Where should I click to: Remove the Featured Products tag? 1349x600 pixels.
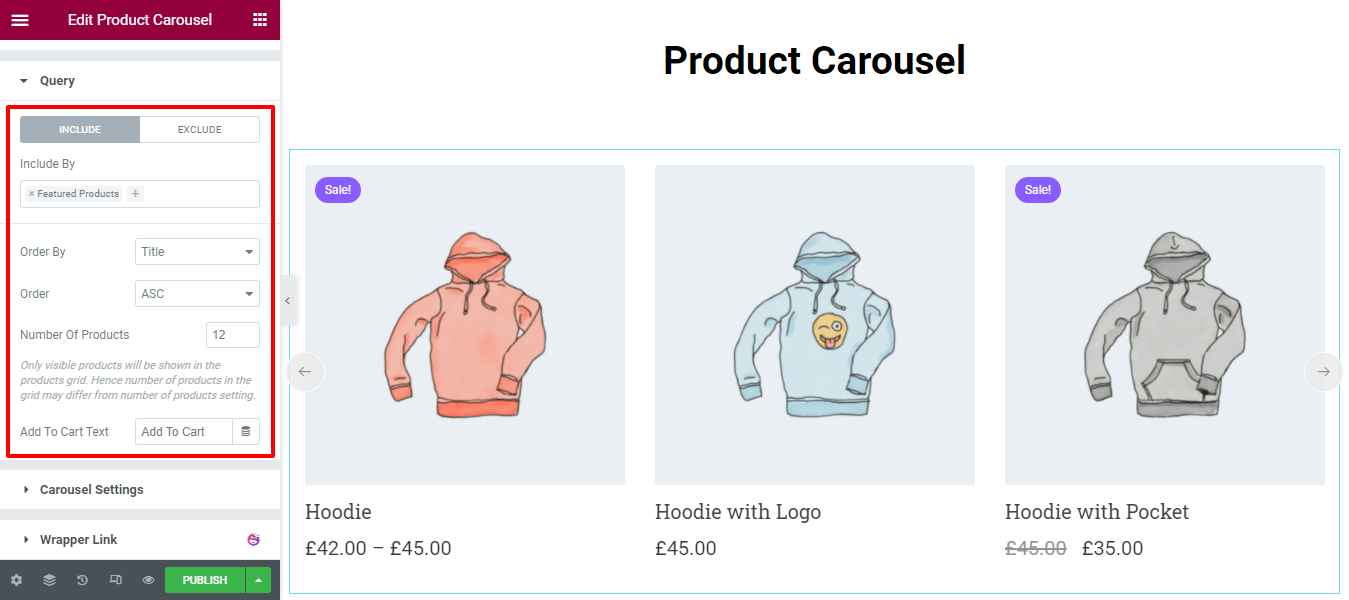point(31,194)
